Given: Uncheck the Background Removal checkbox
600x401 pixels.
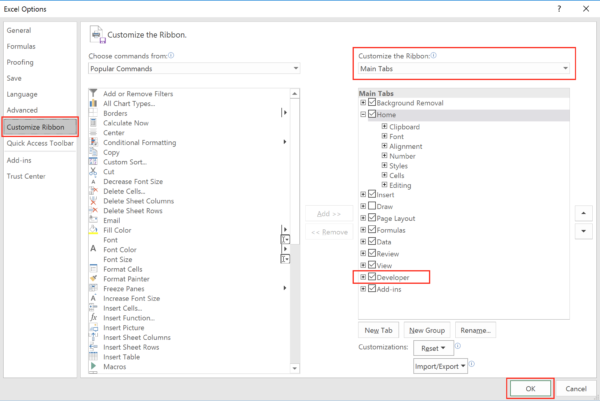Looking at the screenshot, I should pyautogui.click(x=372, y=102).
